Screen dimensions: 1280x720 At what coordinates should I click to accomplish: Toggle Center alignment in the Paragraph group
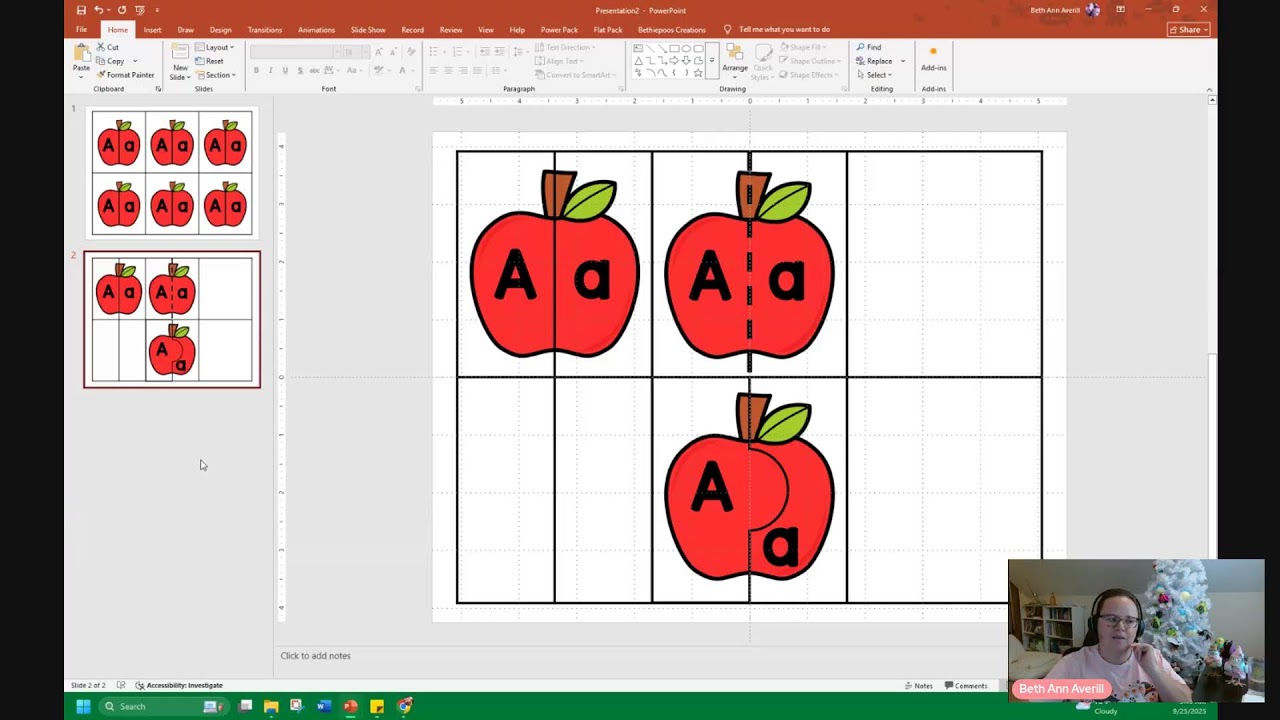[x=448, y=70]
